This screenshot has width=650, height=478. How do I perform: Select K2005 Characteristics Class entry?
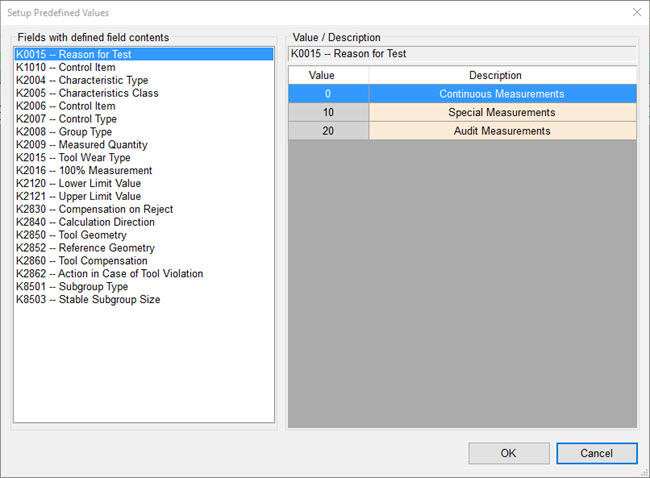click(87, 94)
